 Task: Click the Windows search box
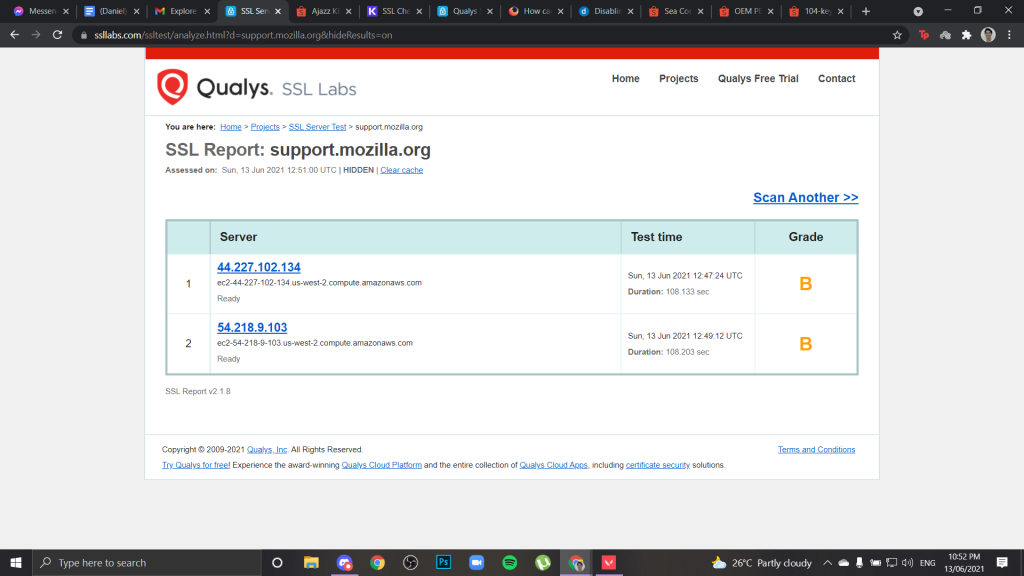tap(147, 562)
